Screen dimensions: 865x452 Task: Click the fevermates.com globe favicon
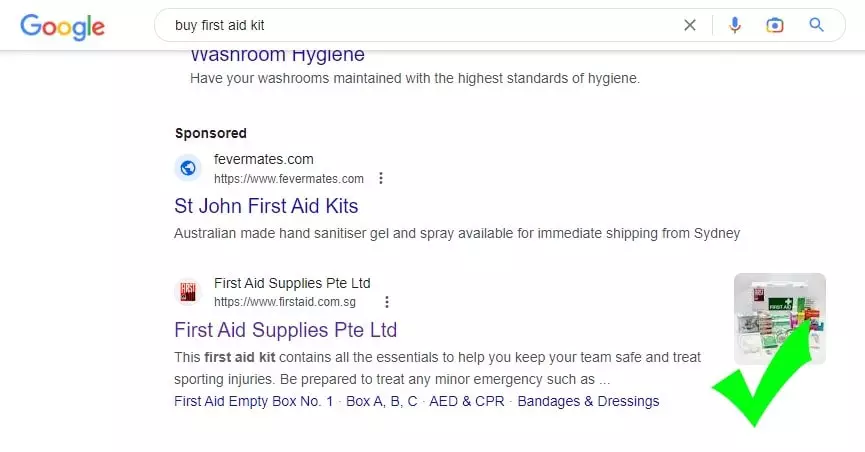(188, 168)
